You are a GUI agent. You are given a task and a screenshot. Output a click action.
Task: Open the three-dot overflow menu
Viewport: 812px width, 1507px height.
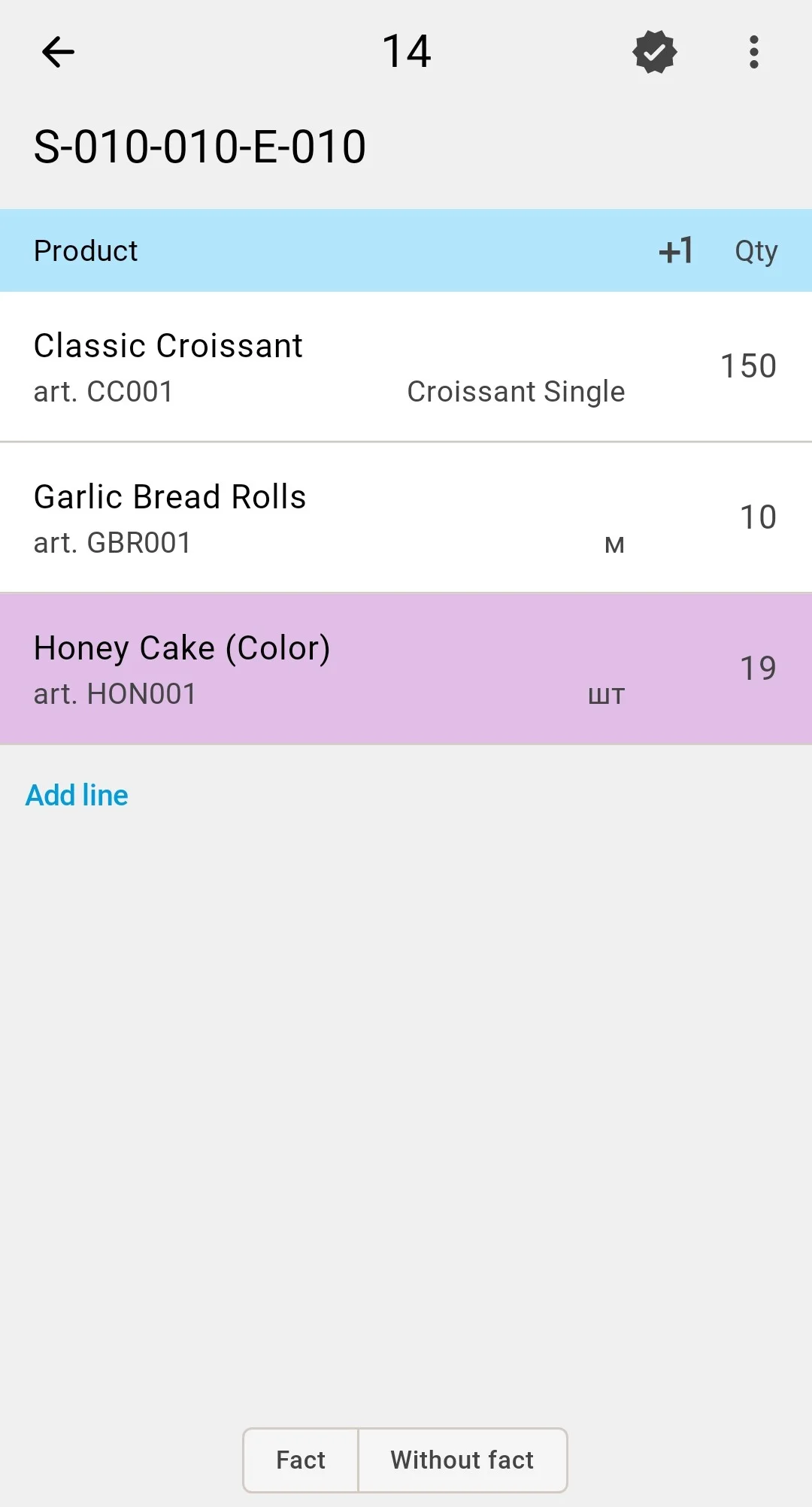tap(753, 52)
